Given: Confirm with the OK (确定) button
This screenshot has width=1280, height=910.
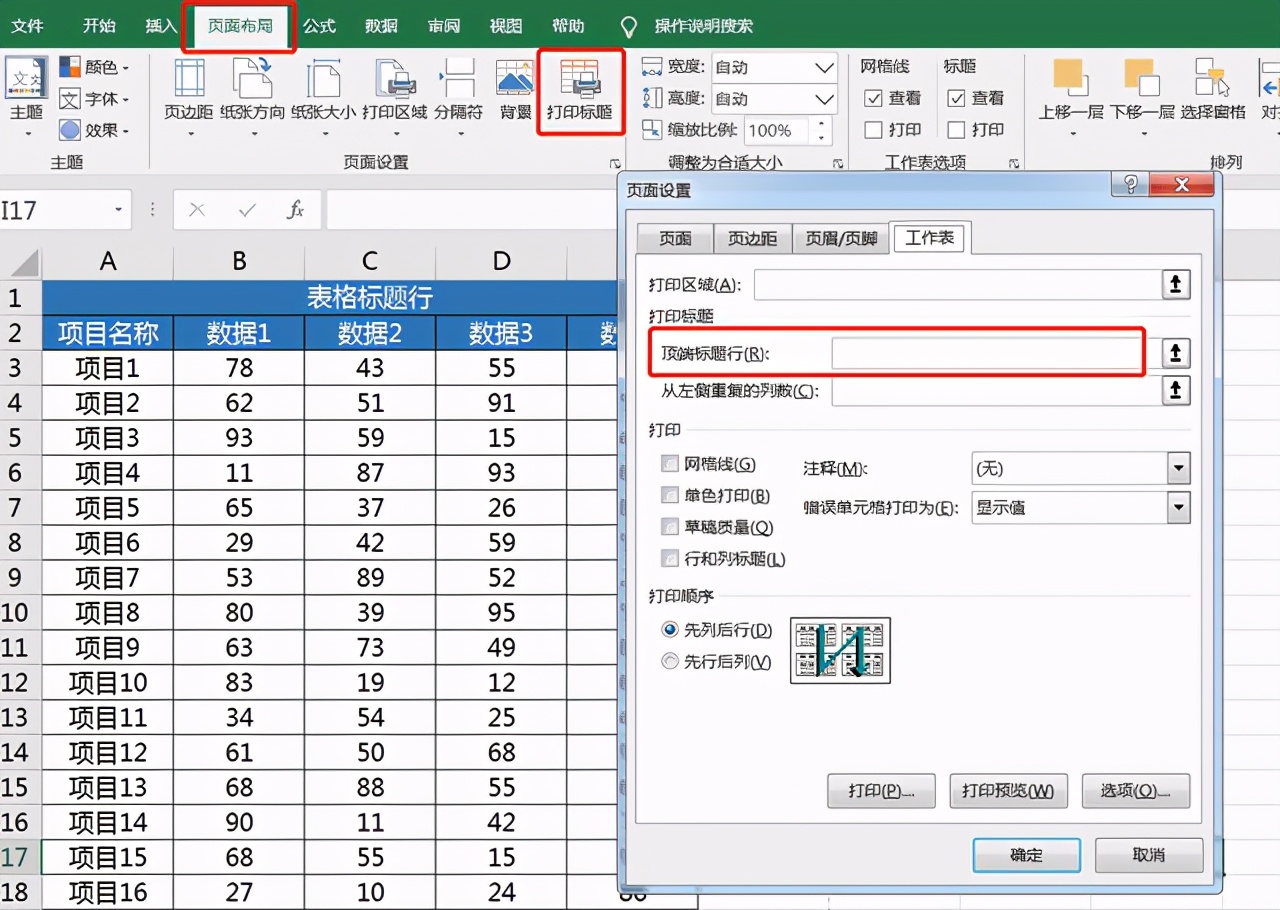Looking at the screenshot, I should pyautogui.click(x=1026, y=855).
